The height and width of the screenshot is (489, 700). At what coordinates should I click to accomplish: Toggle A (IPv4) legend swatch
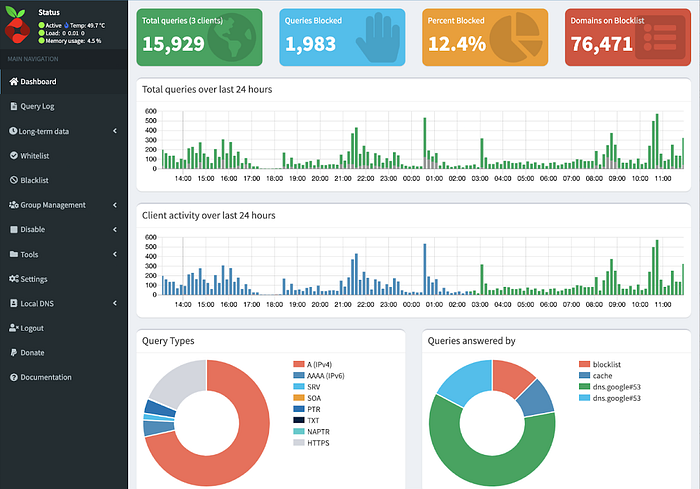click(x=299, y=364)
